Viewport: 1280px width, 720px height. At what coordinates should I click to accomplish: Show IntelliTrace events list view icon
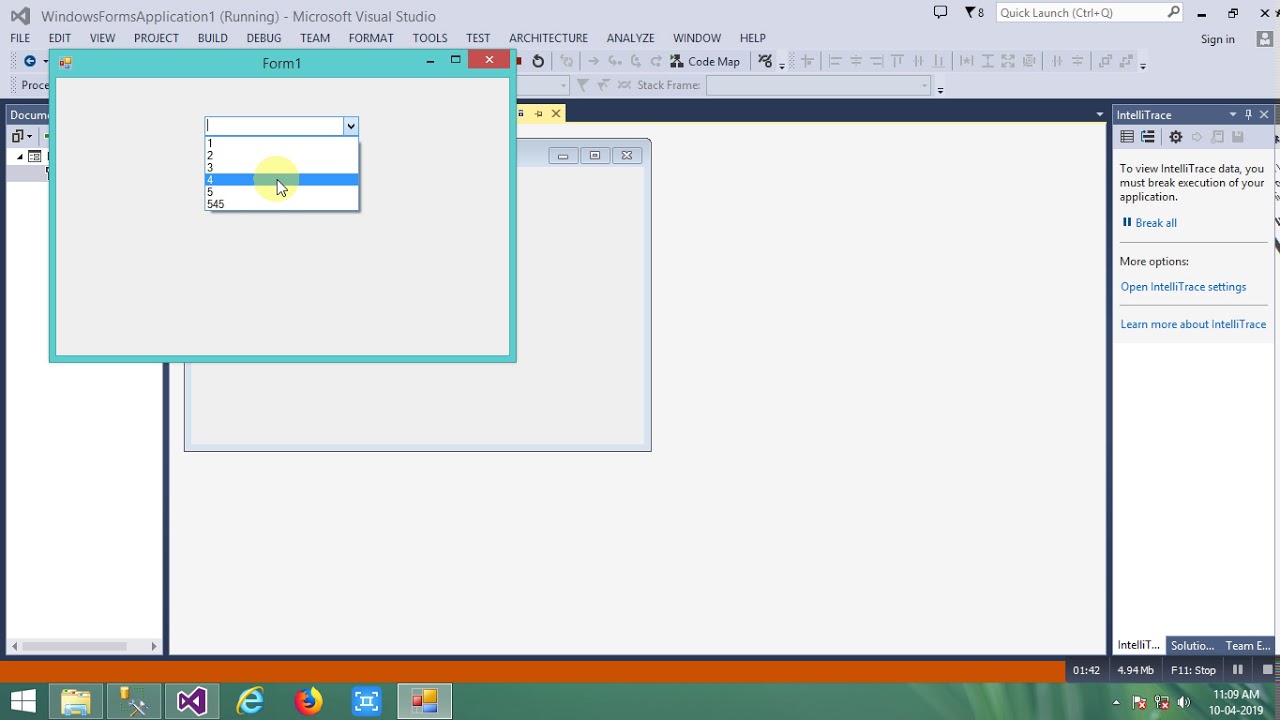tap(1127, 137)
